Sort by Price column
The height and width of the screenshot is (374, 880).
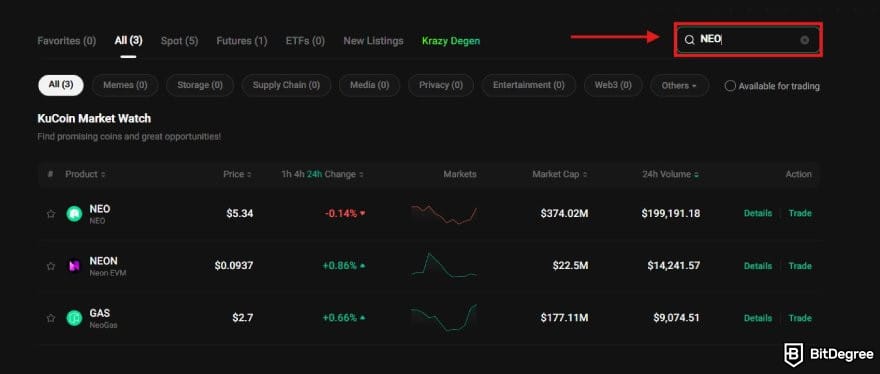237,174
